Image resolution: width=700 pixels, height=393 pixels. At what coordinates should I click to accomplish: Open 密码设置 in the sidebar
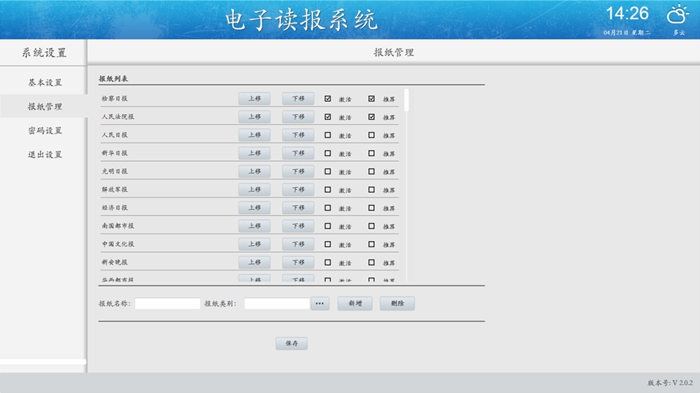coord(45,130)
